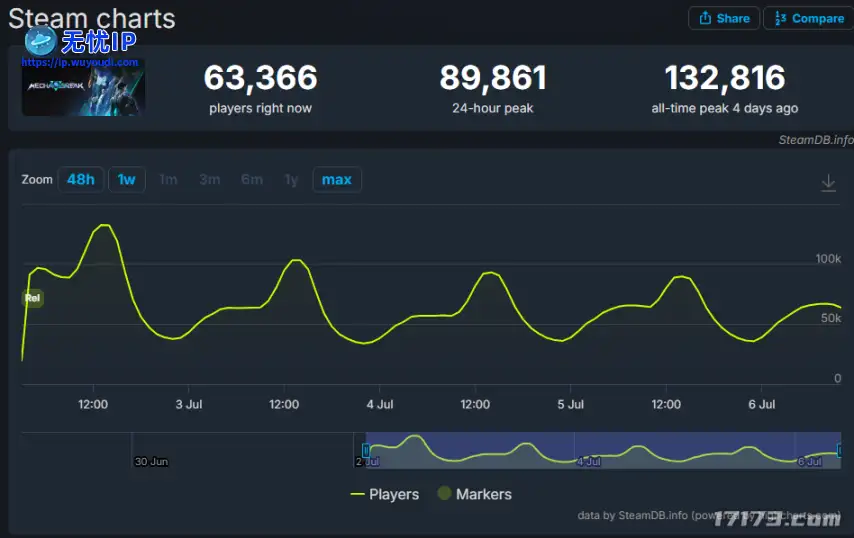Viewport: 854px width, 538px height.
Task: Grab the right navigator range handle
Action: [839, 450]
